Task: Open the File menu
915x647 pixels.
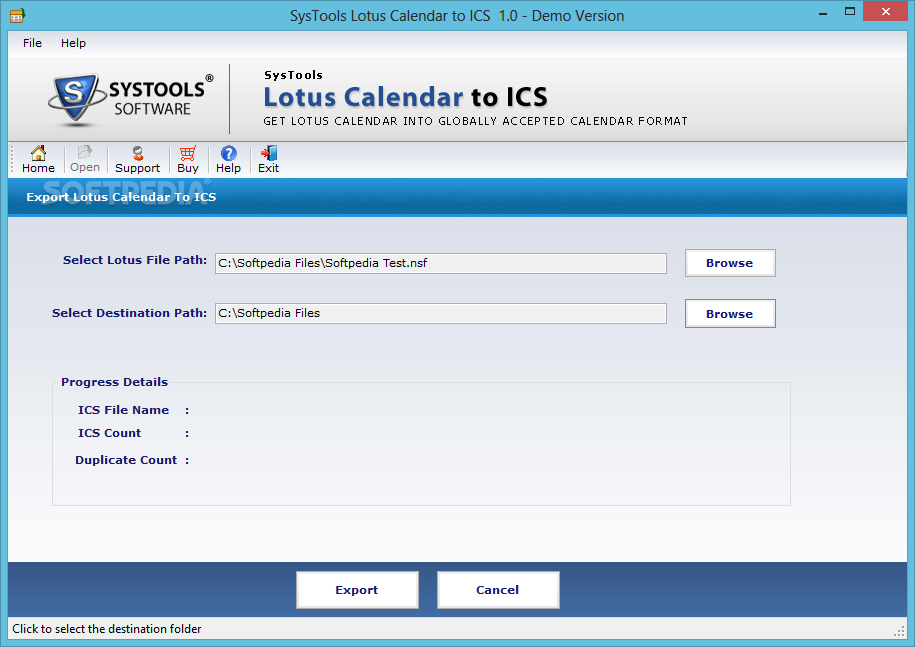Action: tap(32, 43)
